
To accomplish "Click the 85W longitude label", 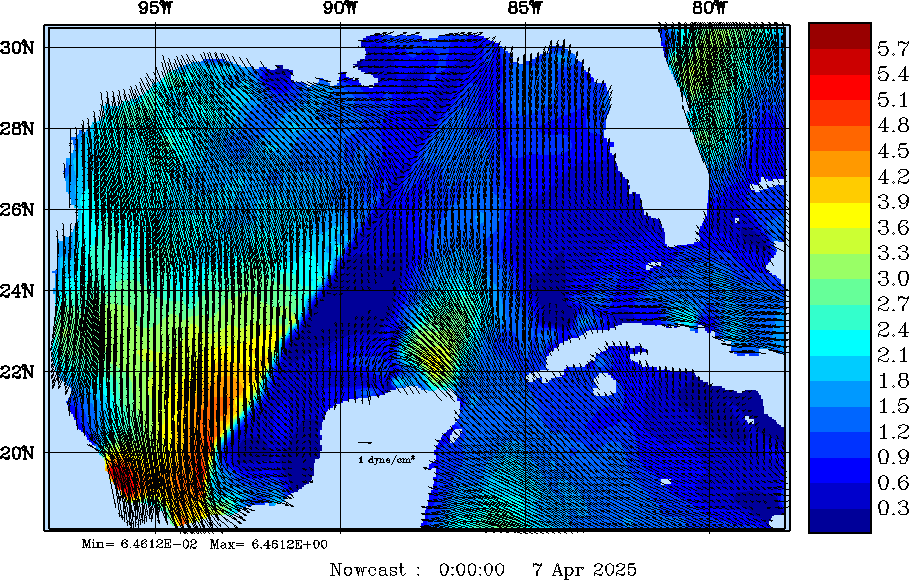I will click(x=526, y=8).
